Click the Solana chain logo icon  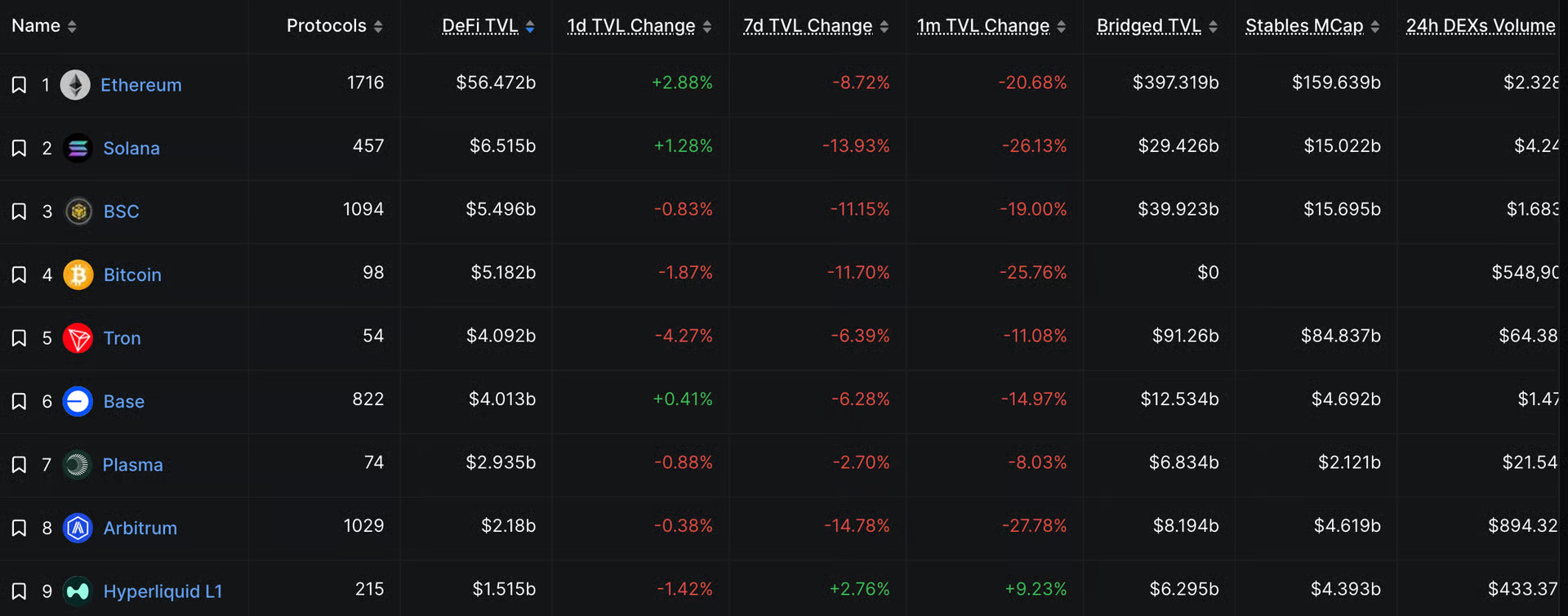pyautogui.click(x=78, y=148)
